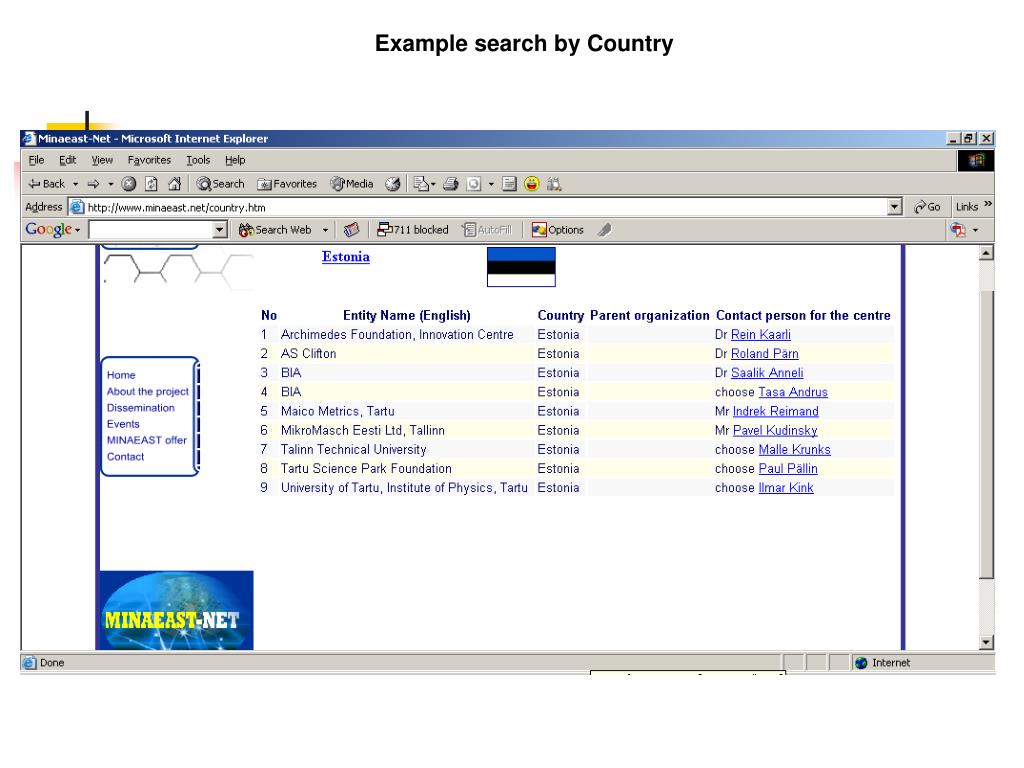This screenshot has width=1024, height=768.
Task: Open the History icon in the toolbar
Action: tap(392, 184)
